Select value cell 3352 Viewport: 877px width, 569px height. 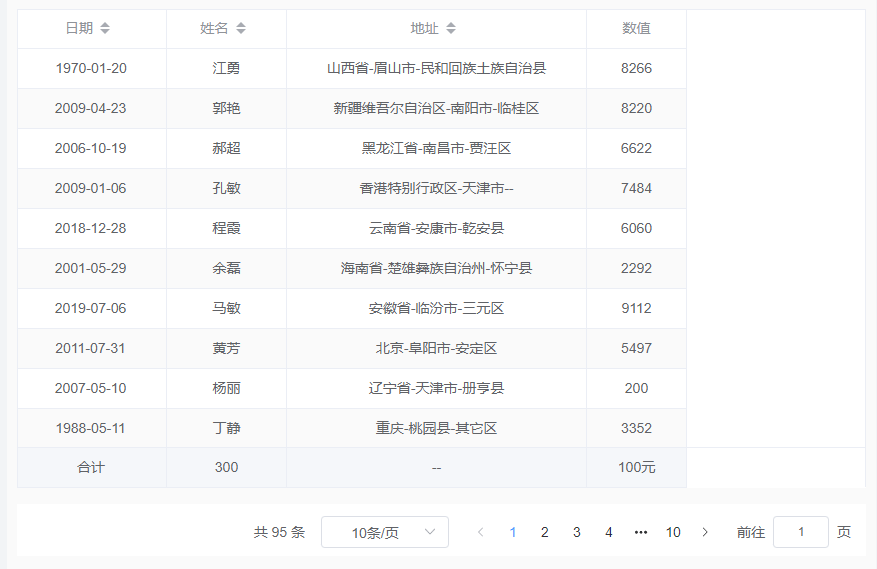click(x=636, y=428)
